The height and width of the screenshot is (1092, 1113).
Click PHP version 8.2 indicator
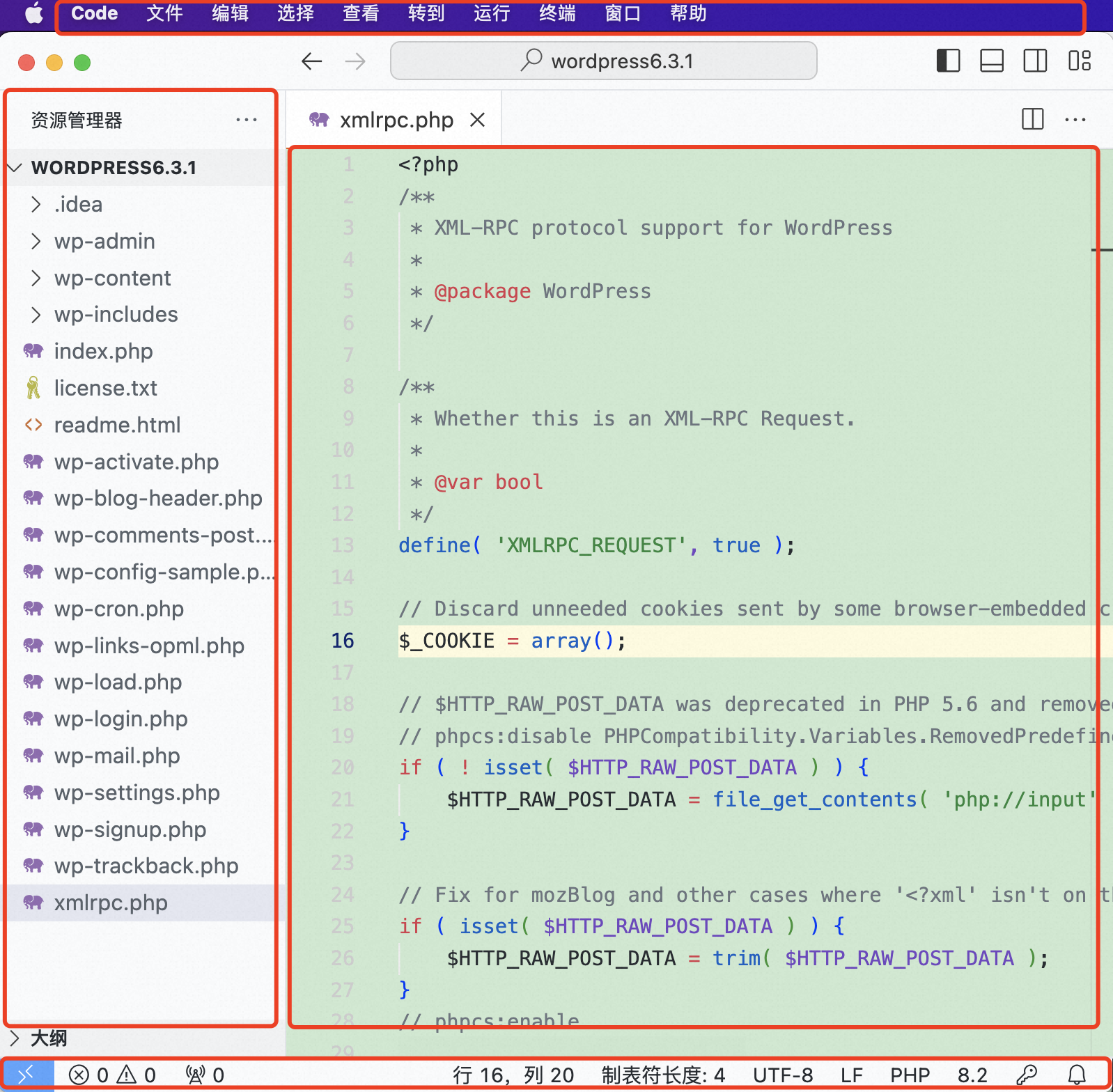click(x=972, y=1075)
